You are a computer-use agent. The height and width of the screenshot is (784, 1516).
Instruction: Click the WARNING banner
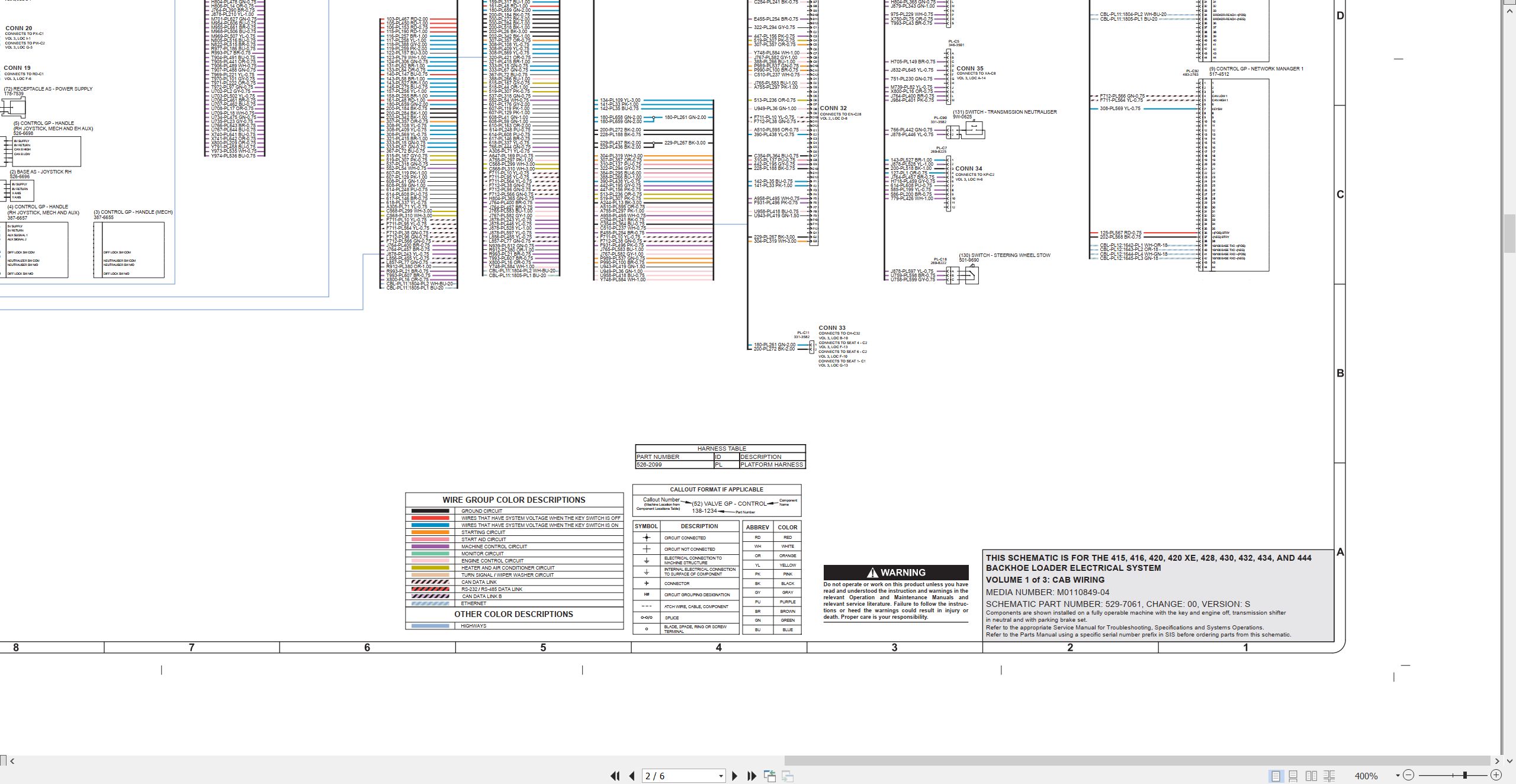(896, 573)
